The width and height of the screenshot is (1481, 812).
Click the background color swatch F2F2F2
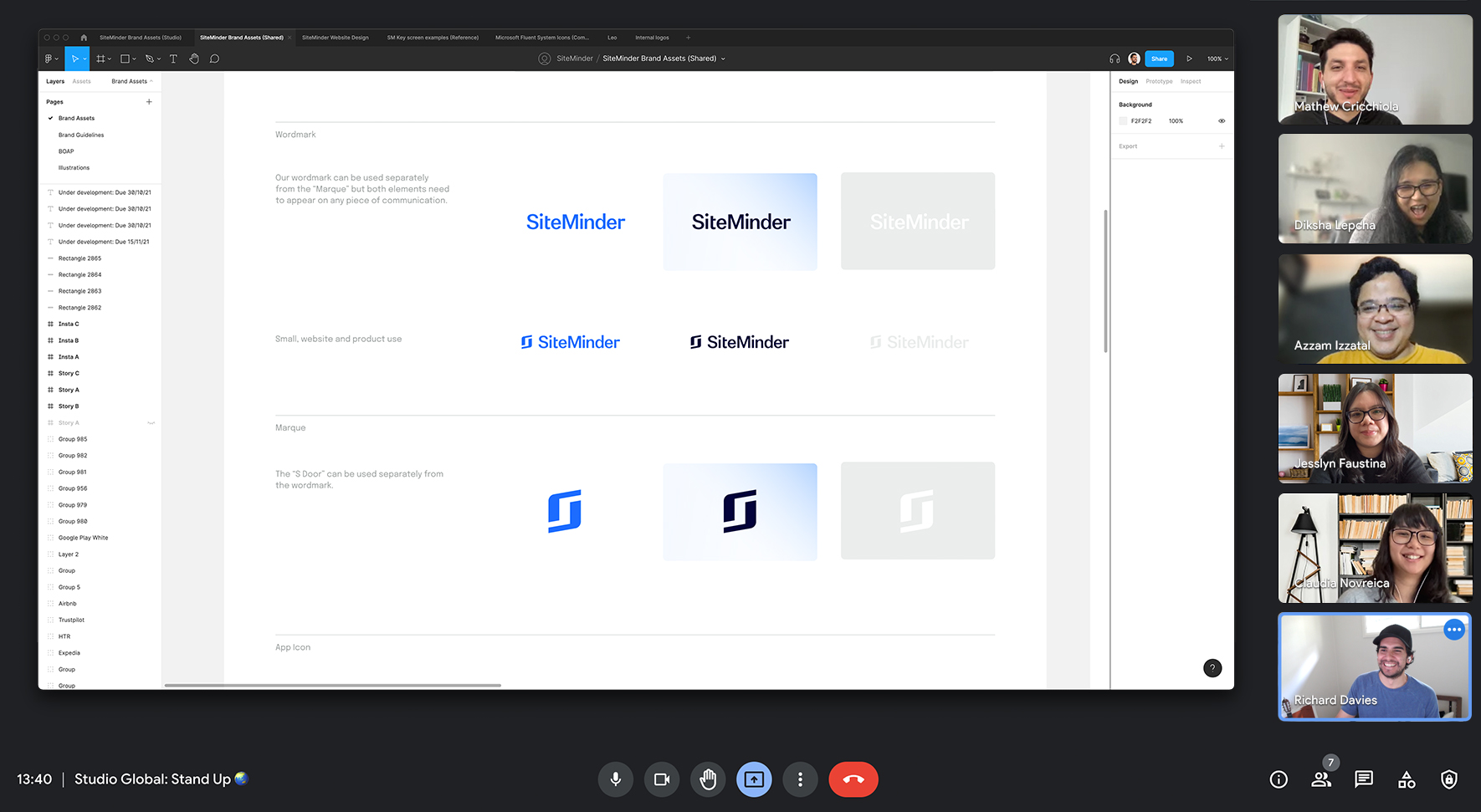1123,121
